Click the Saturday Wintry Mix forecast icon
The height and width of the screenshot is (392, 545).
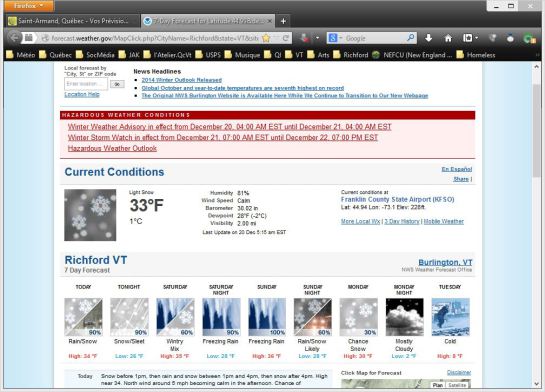coord(175,317)
